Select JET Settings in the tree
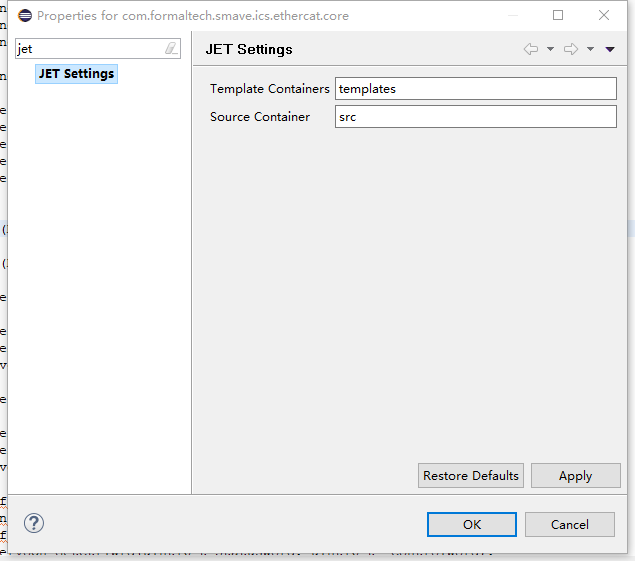The height and width of the screenshot is (561, 635). click(77, 74)
